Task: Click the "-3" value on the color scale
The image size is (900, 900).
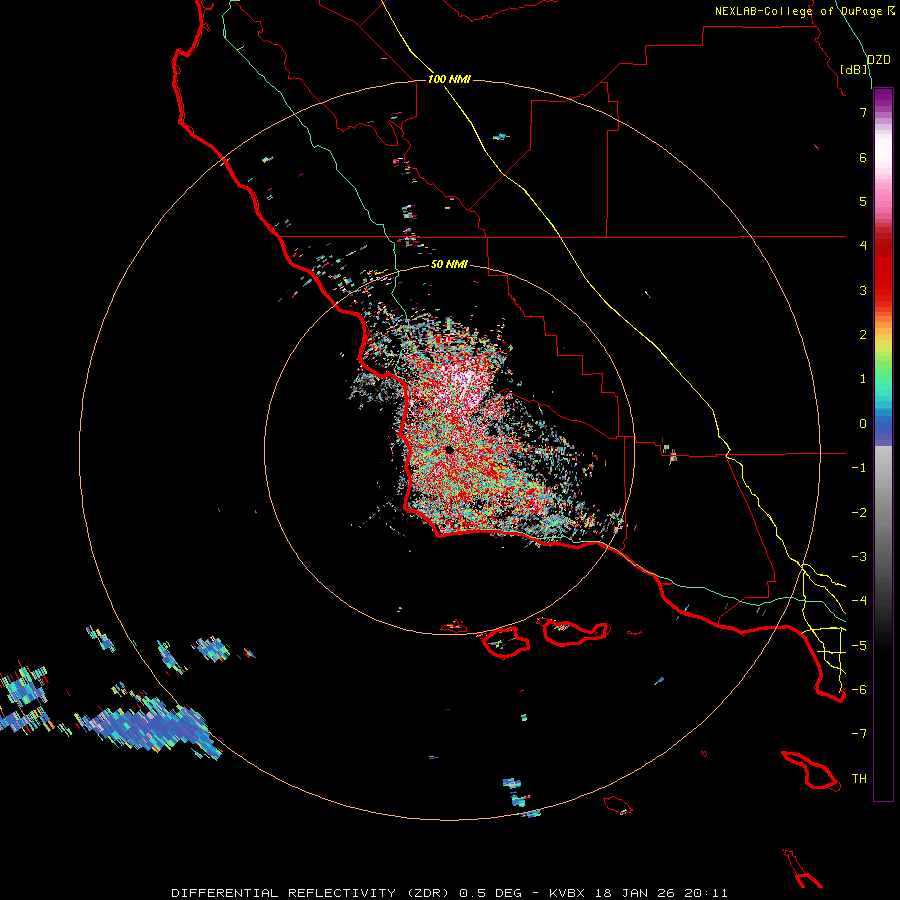Action: click(859, 557)
